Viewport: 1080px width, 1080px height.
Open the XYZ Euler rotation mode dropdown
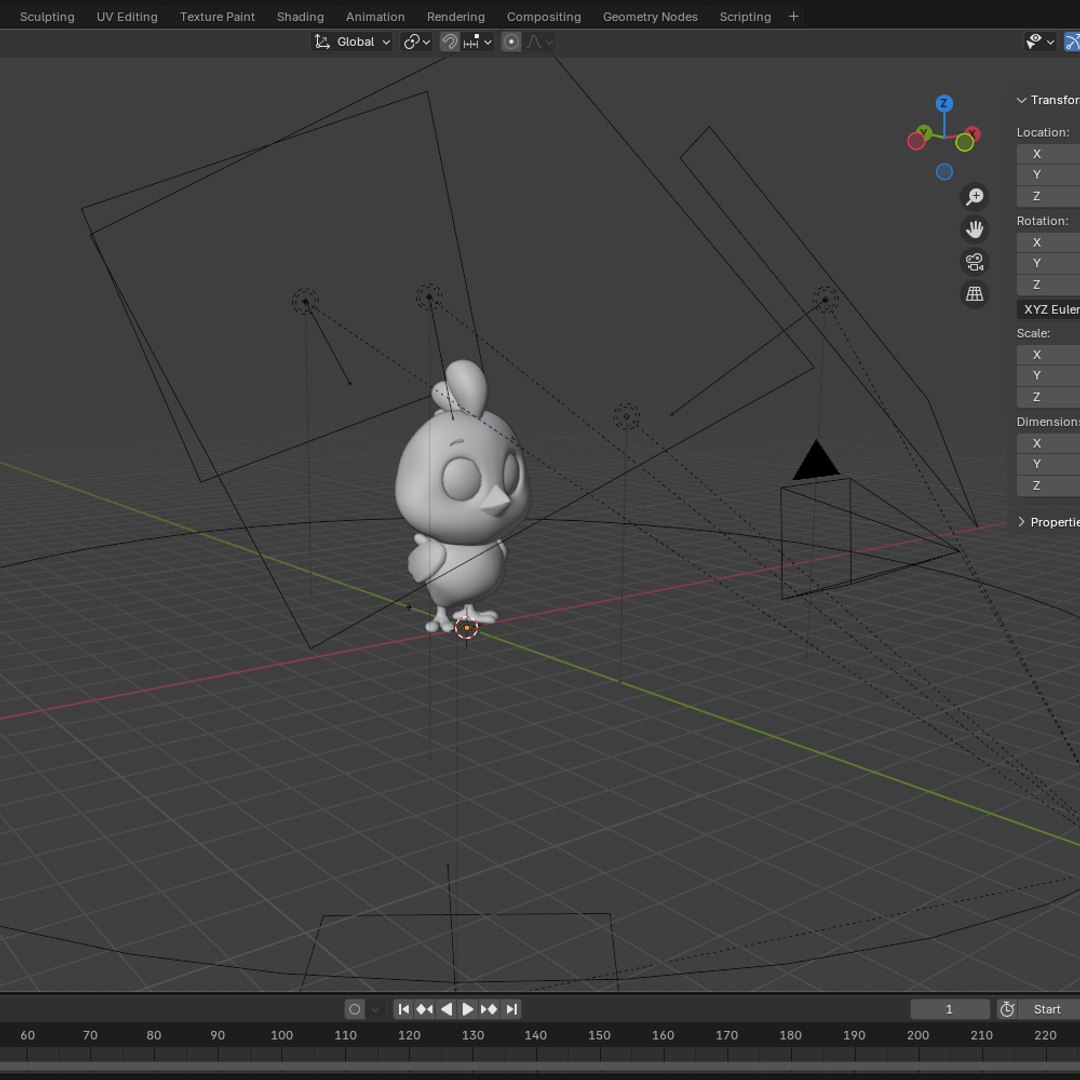pos(1048,309)
